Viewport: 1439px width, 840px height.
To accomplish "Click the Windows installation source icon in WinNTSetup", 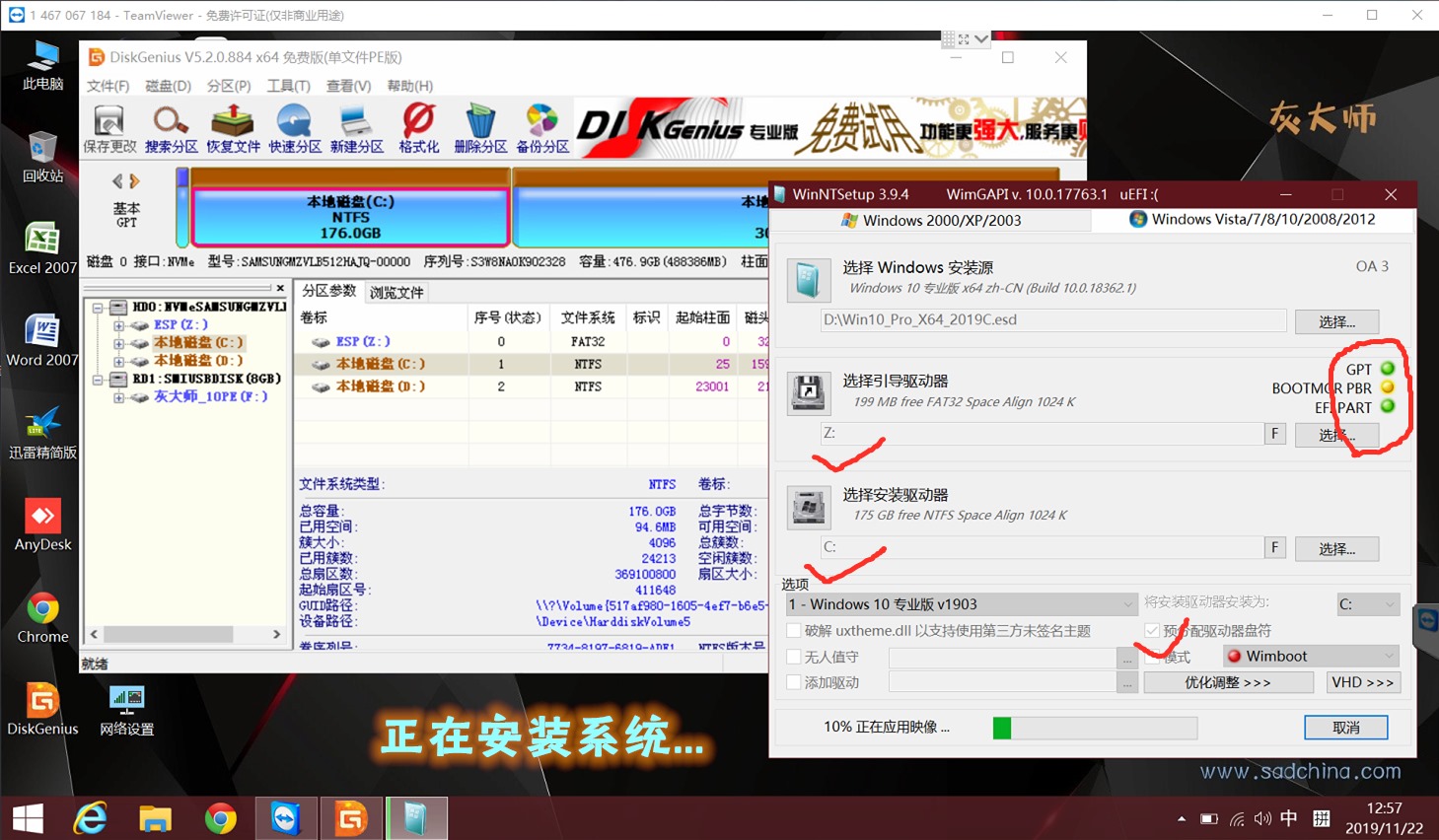I will 808,280.
